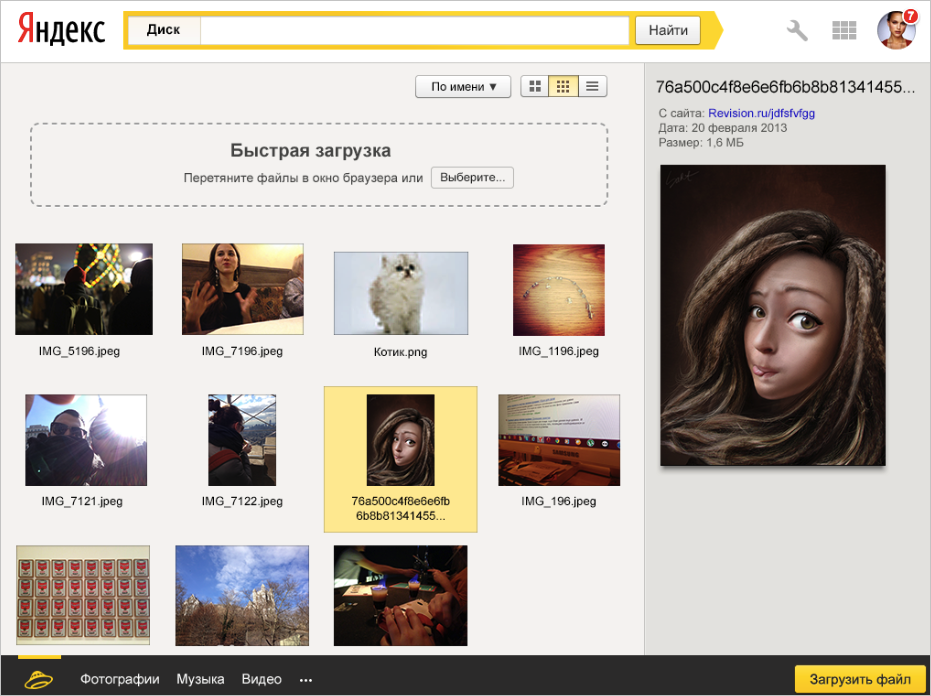Open the Видео tab

click(x=261, y=679)
